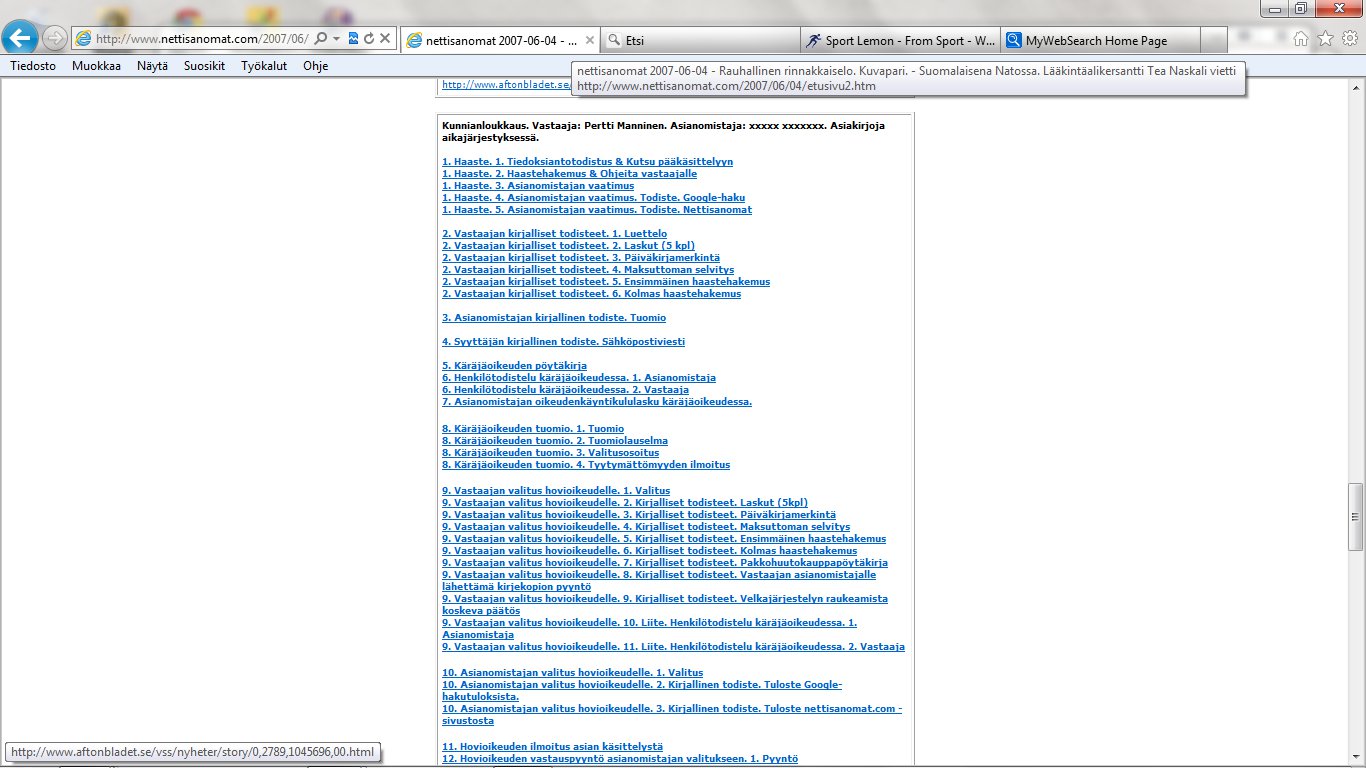Click the Forward navigation arrow
1366x768 pixels.
click(56, 39)
